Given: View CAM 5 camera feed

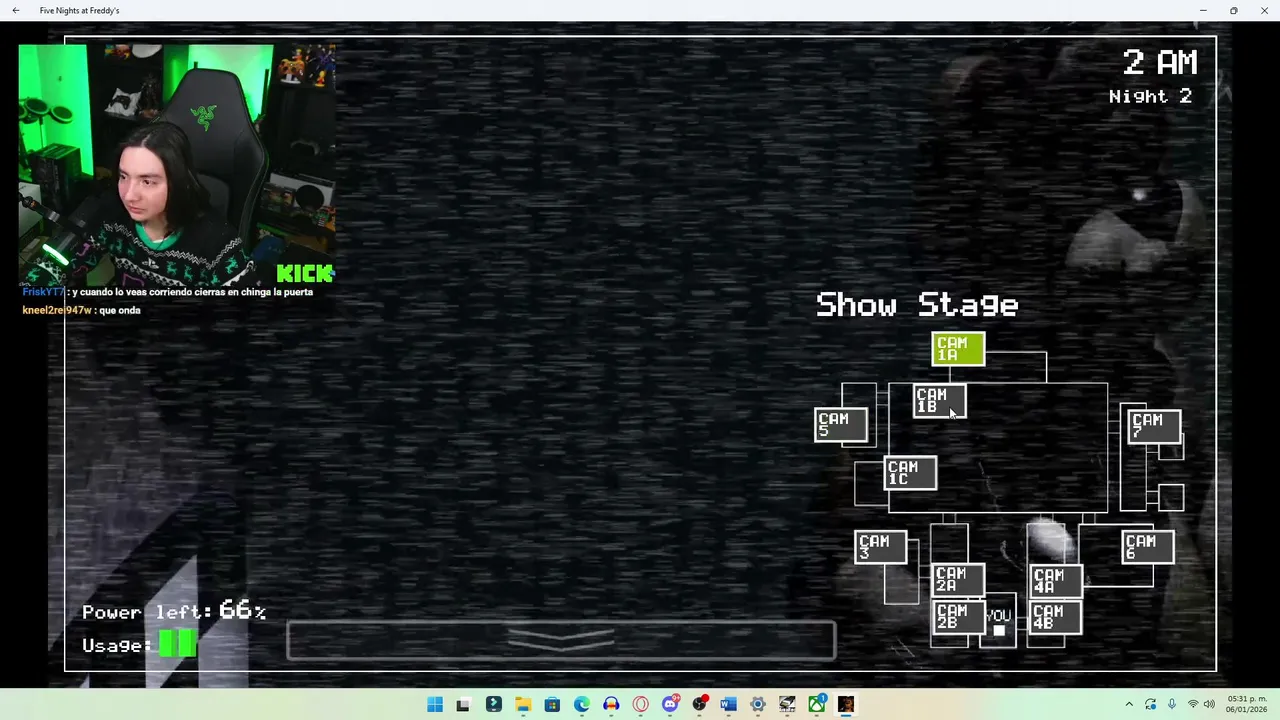Looking at the screenshot, I should click(x=840, y=425).
